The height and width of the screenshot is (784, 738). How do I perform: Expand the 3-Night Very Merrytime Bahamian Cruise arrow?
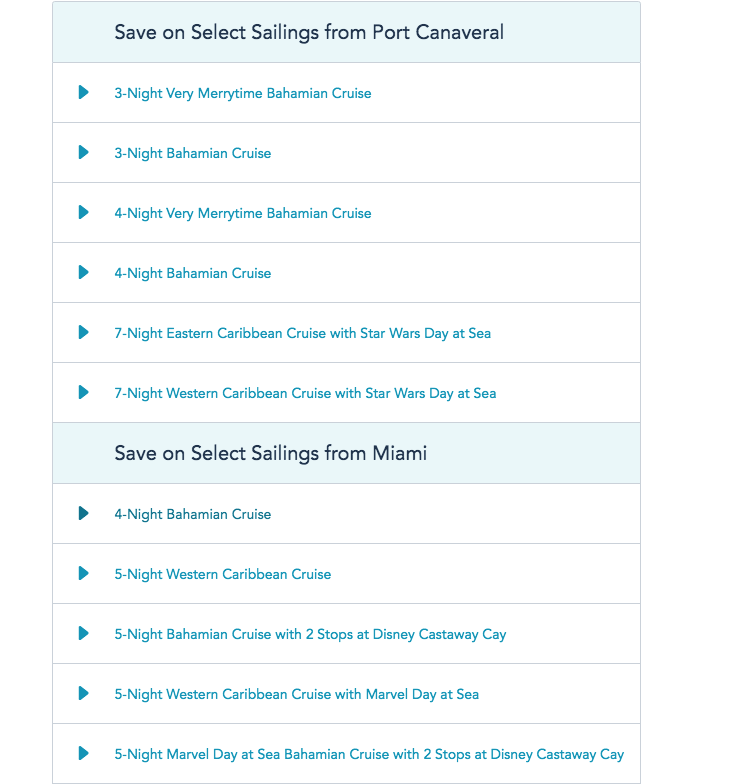pos(84,93)
